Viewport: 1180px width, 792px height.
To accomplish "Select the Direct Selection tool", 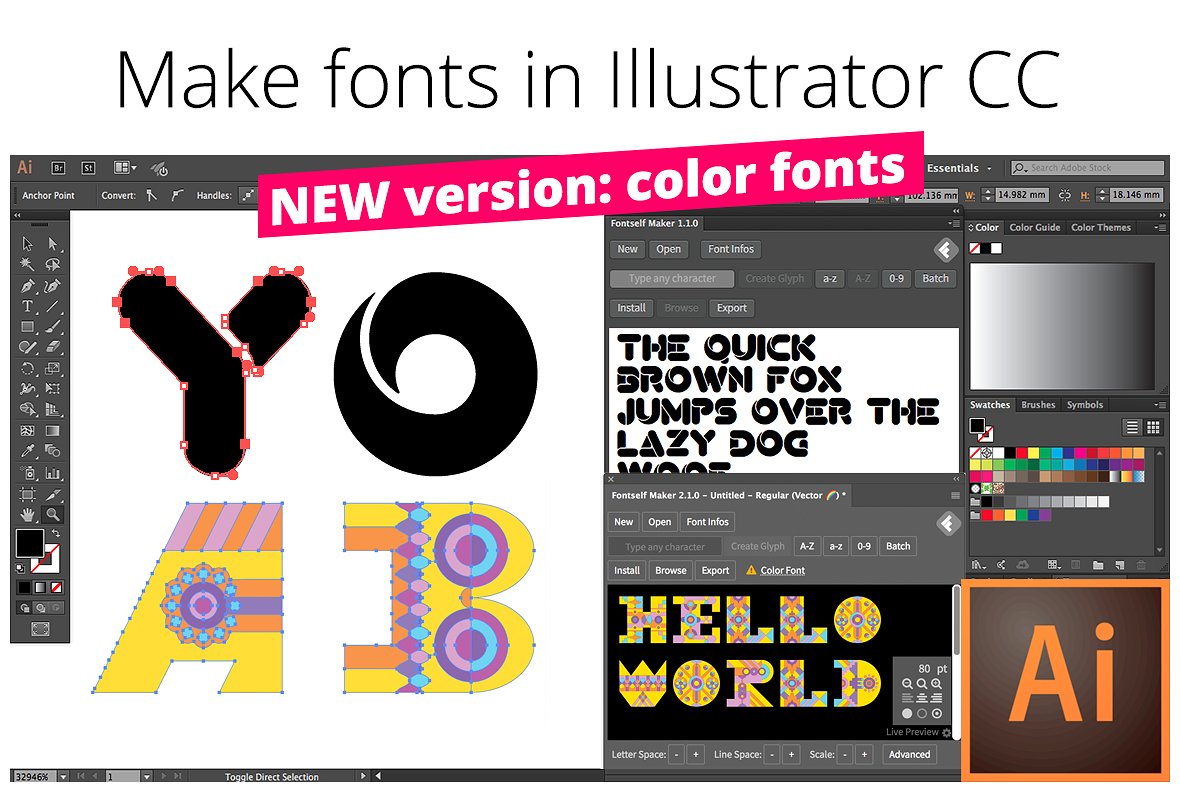I will click(53, 244).
